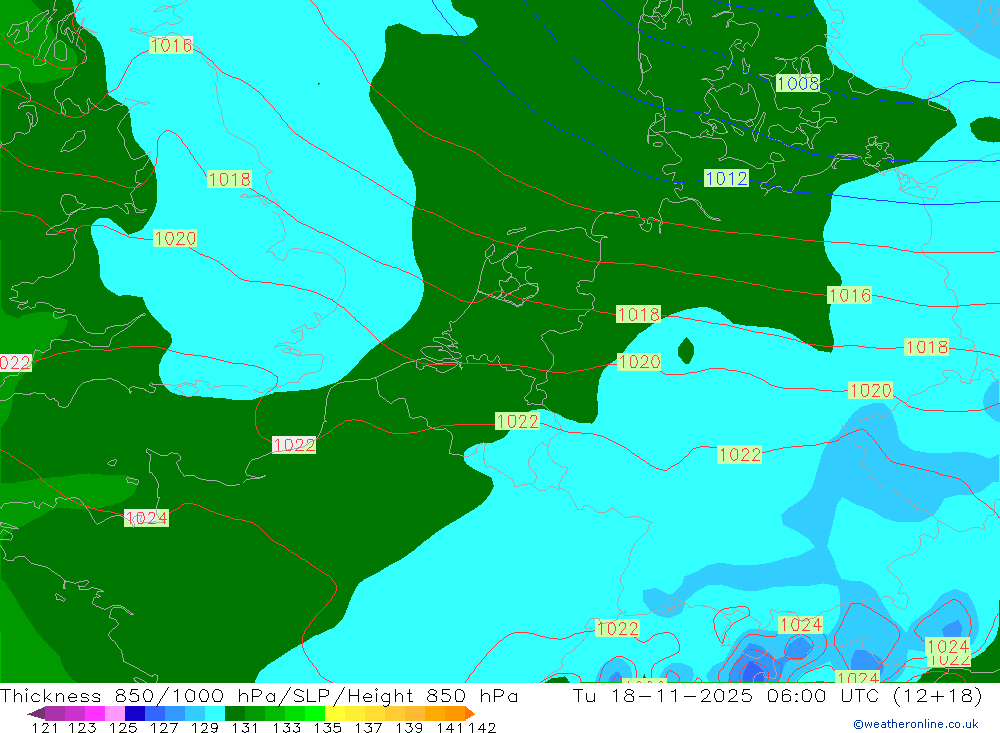Click the purple left arrow of legend
1000x733 pixels.
(36, 713)
